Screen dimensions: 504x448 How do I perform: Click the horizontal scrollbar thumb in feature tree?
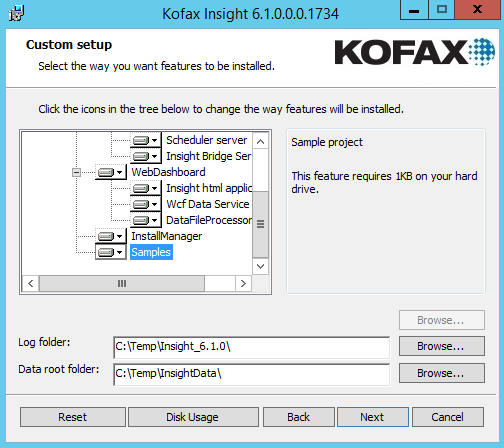(x=122, y=284)
